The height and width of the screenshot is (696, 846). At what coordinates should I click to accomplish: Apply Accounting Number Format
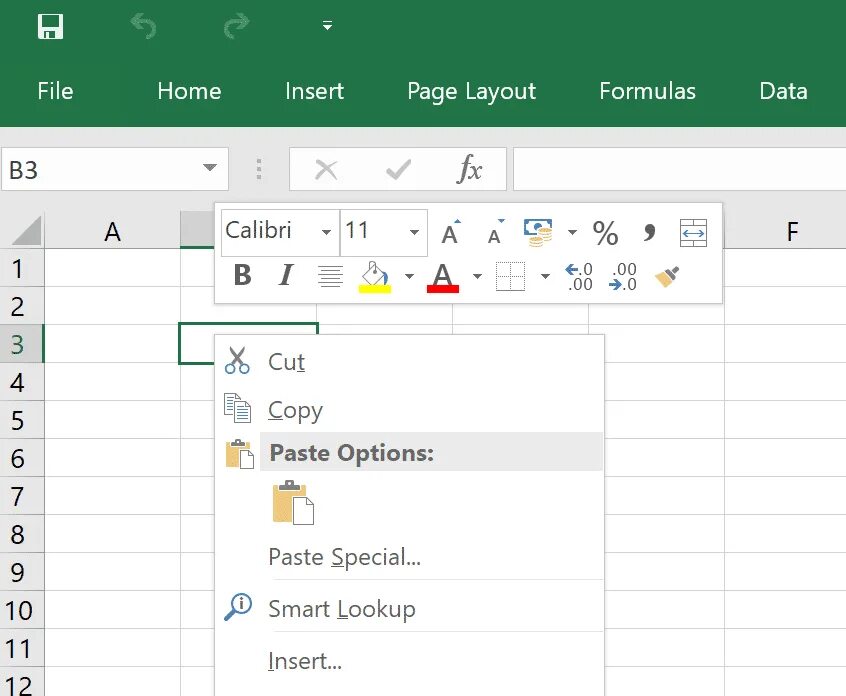pos(538,233)
